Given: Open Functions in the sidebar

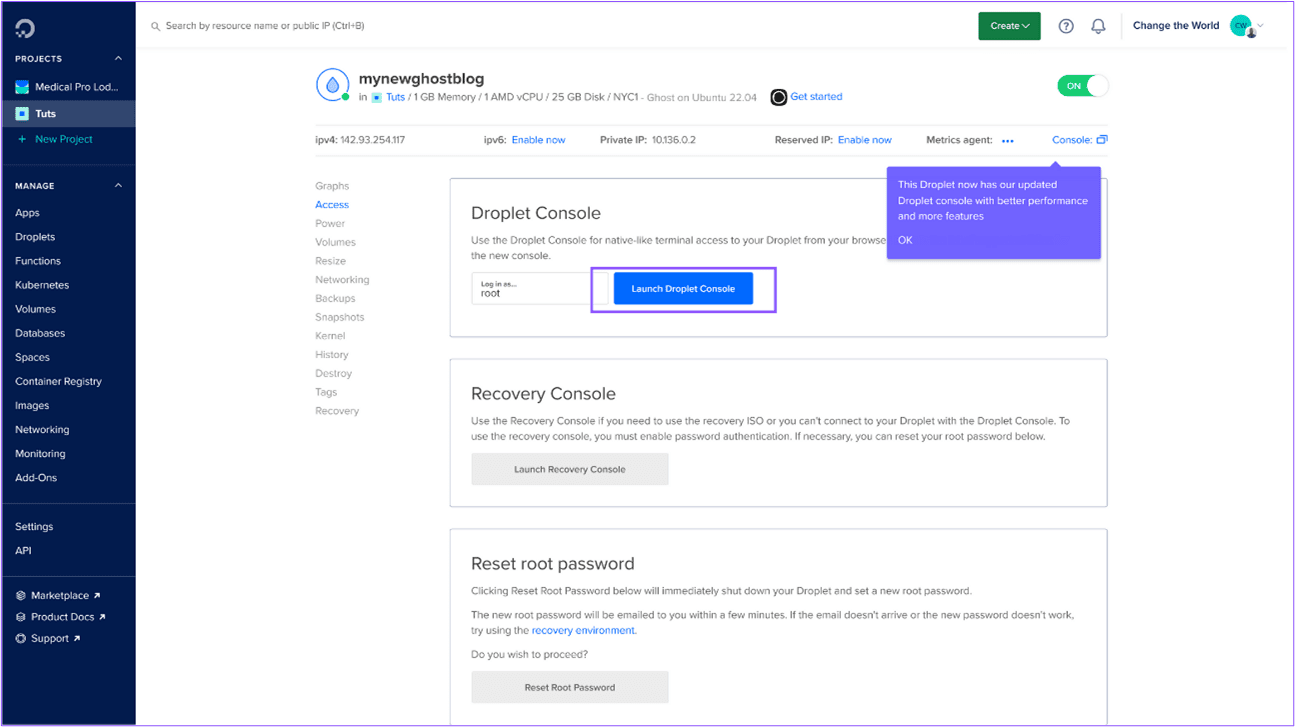Looking at the screenshot, I should [x=38, y=261].
